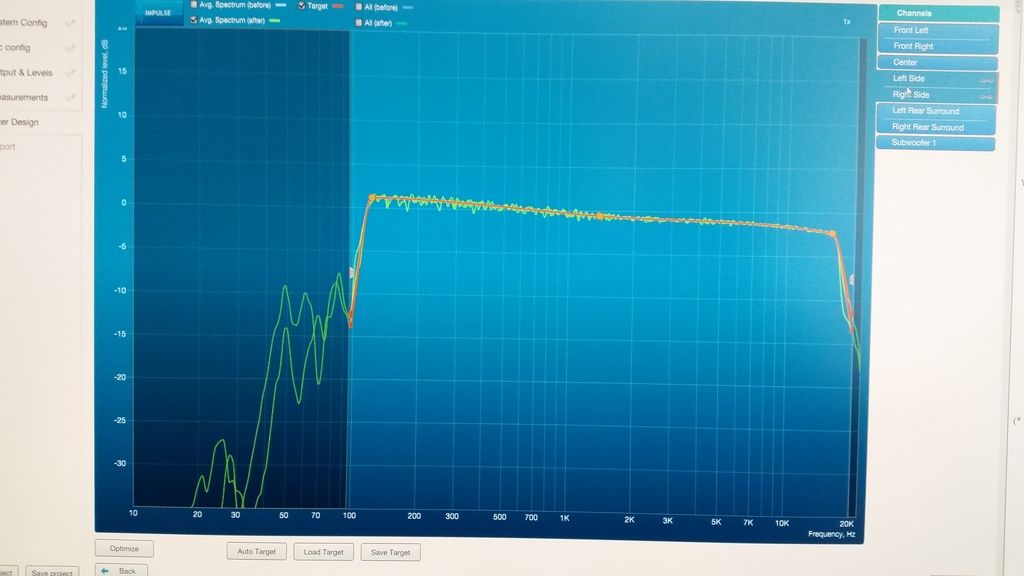Click the left arrow icon on Back
The height and width of the screenshot is (576, 1024).
[104, 571]
